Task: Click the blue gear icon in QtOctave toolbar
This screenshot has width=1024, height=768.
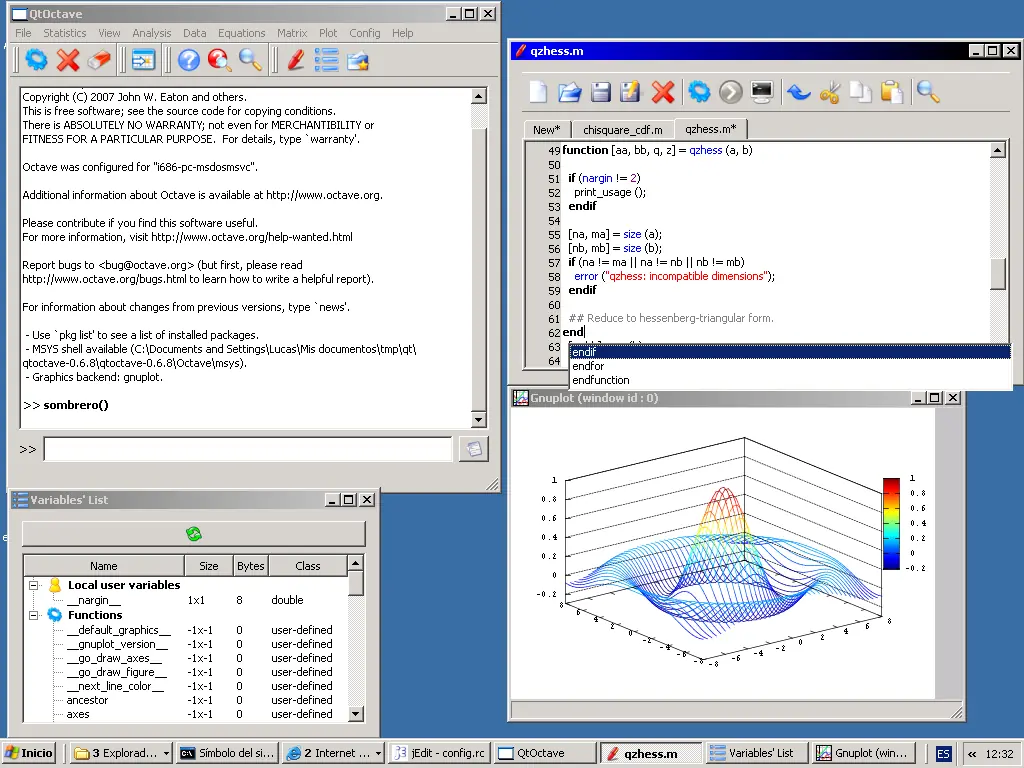Action: point(37,60)
